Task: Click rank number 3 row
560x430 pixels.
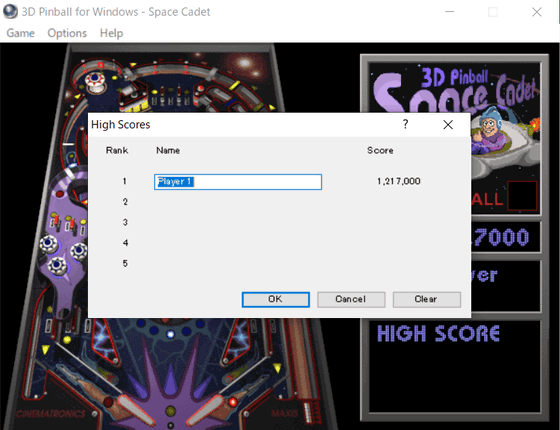Action: (x=125, y=222)
